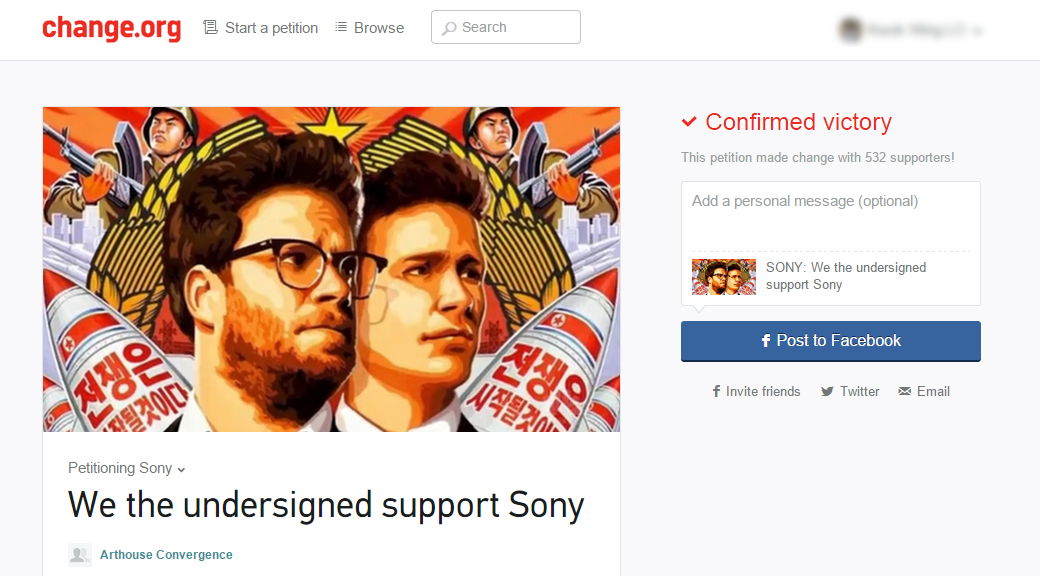Click the Invite friends link
Screen dimensions: 1040x576
[763, 391]
